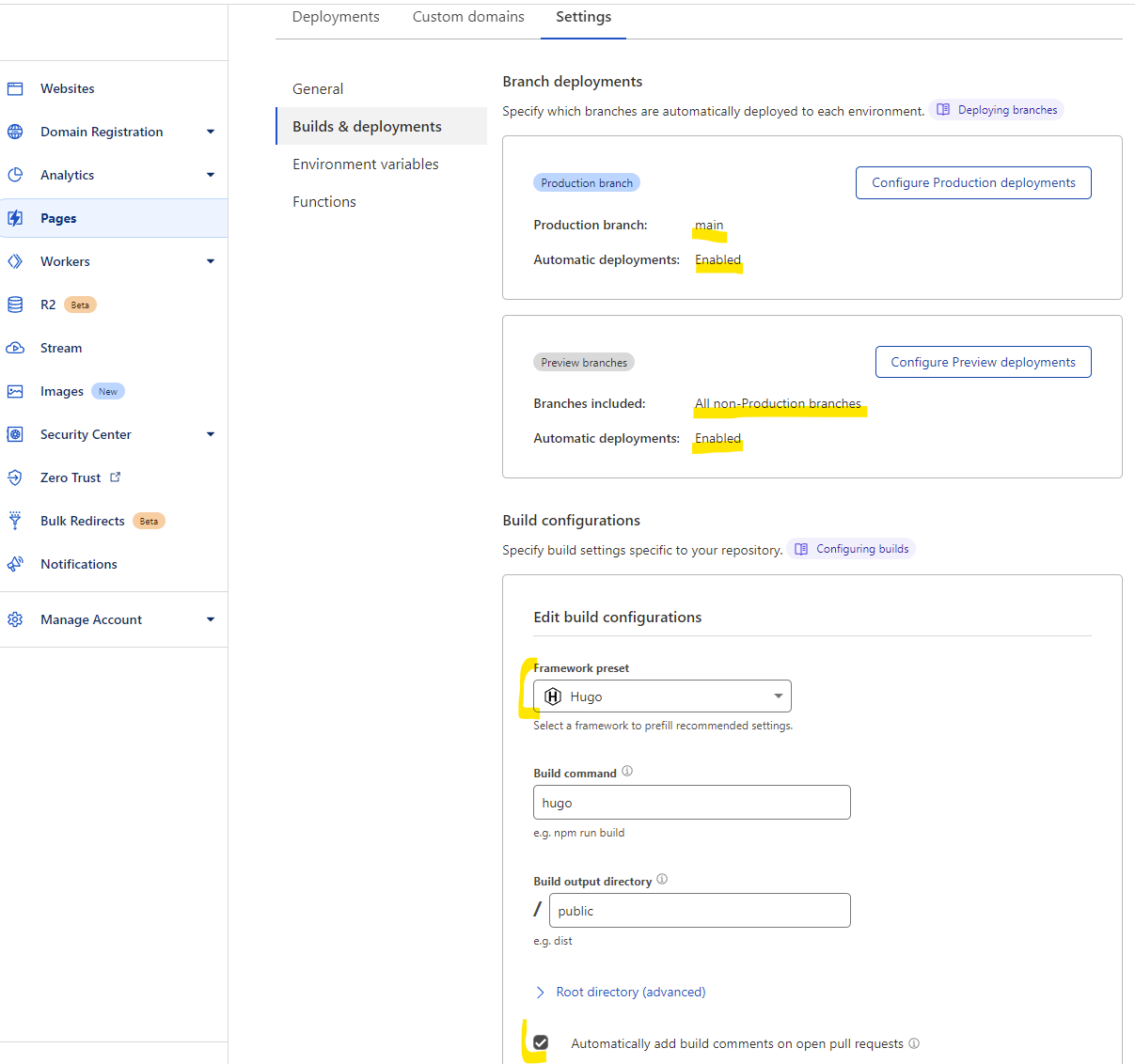Viewport: 1135px width, 1064px height.
Task: Click the Build command info tooltip icon
Action: coord(626,771)
